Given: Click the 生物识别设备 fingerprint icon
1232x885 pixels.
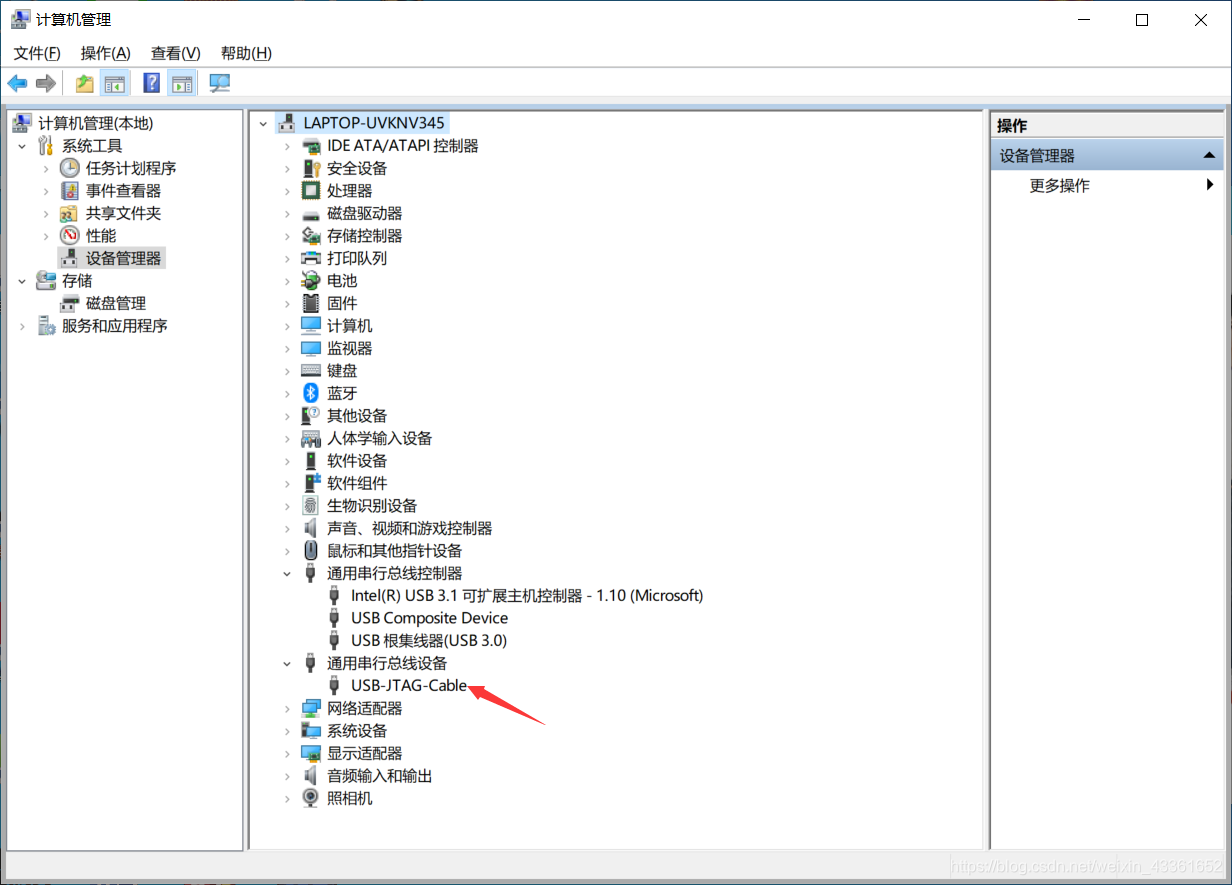Looking at the screenshot, I should click(311, 506).
